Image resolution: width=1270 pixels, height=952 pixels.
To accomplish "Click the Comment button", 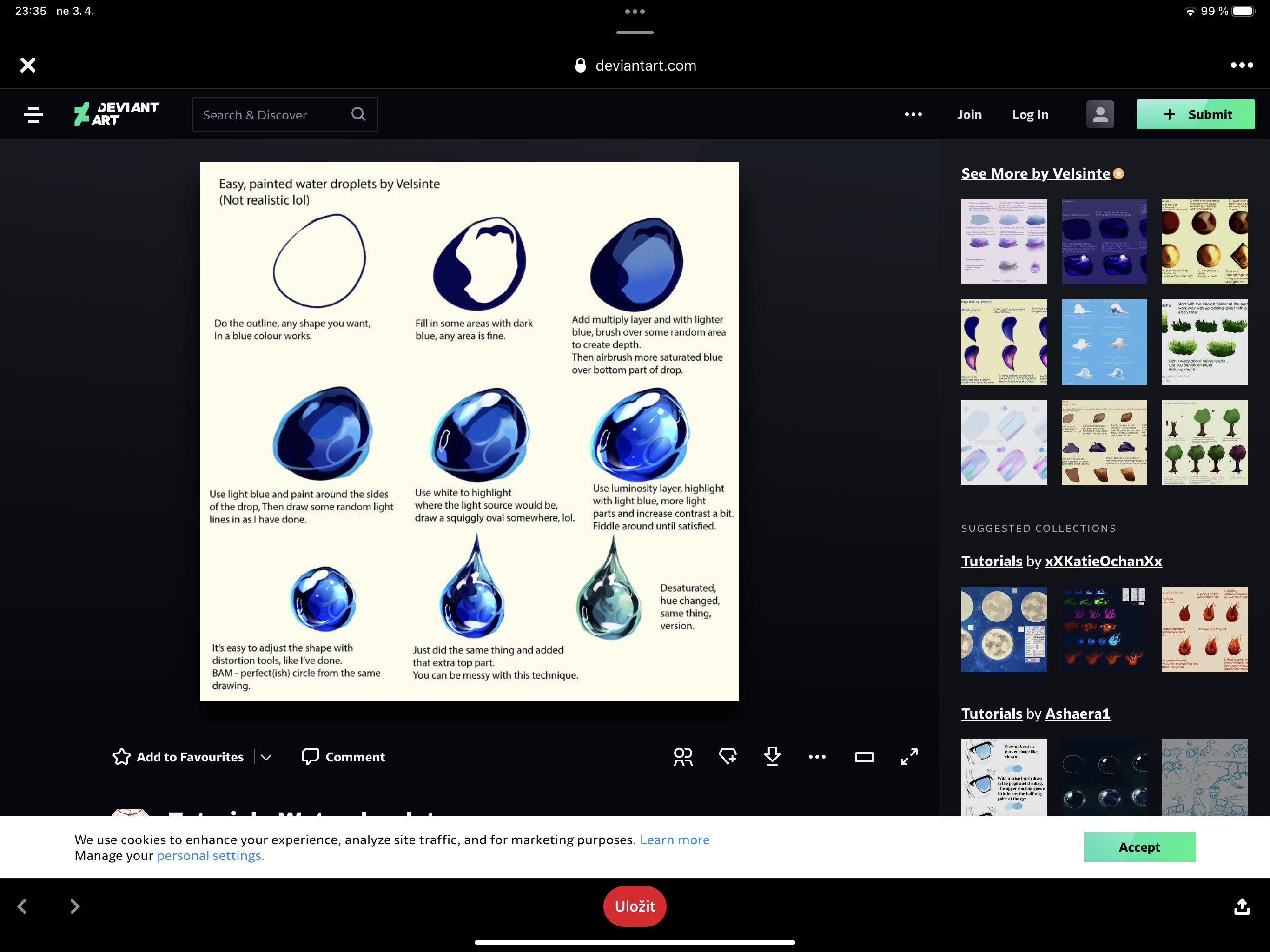I will 344,757.
